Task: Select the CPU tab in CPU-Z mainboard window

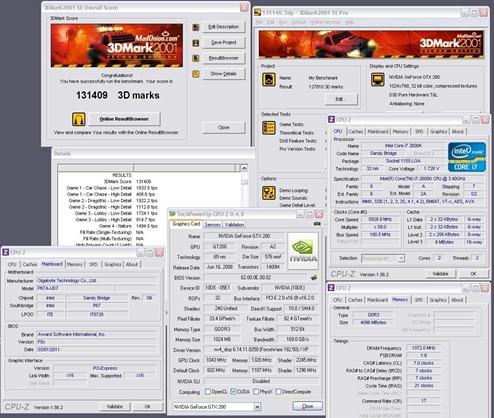Action: click(12, 264)
